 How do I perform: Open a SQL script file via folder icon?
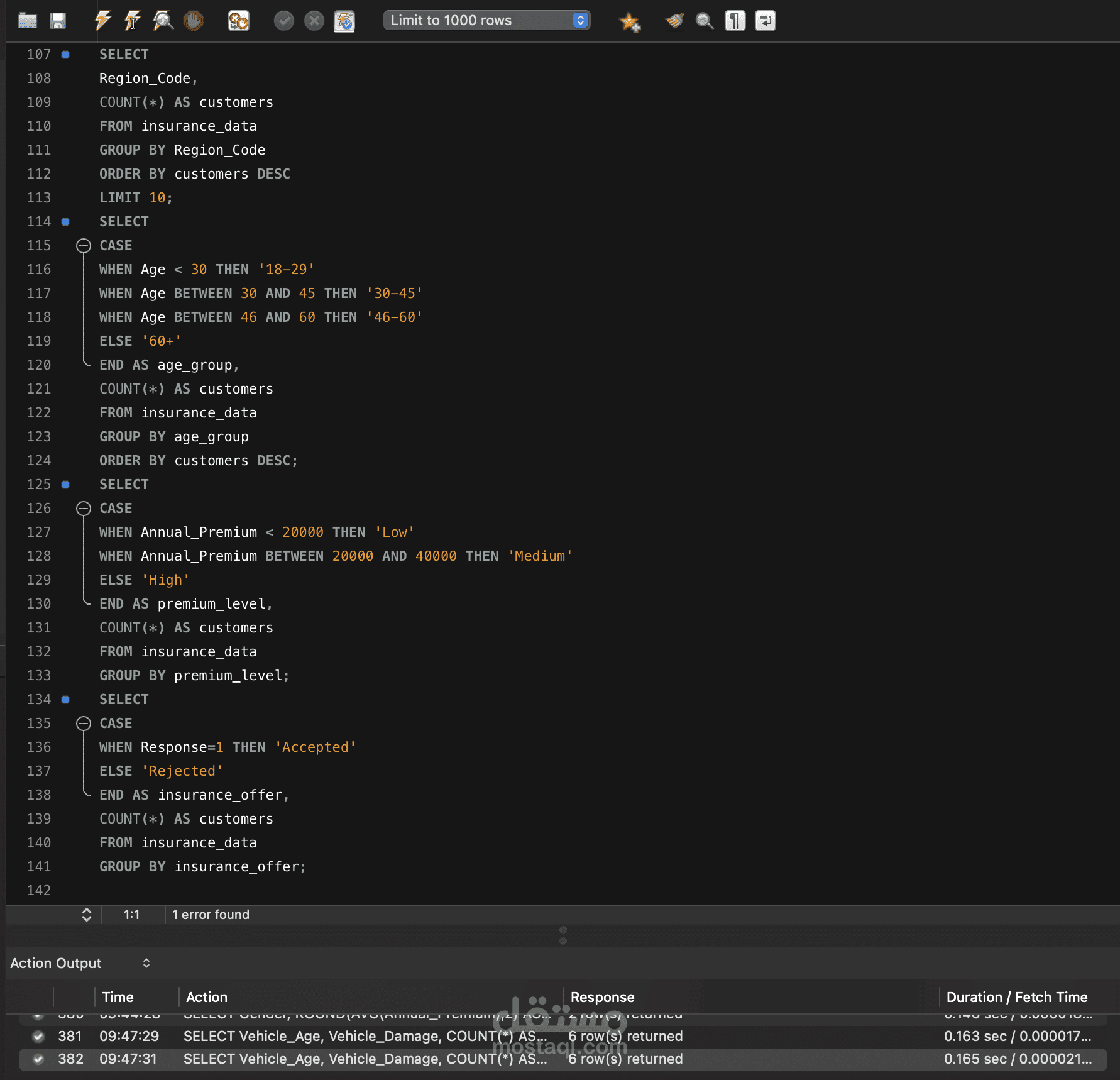coord(28,21)
